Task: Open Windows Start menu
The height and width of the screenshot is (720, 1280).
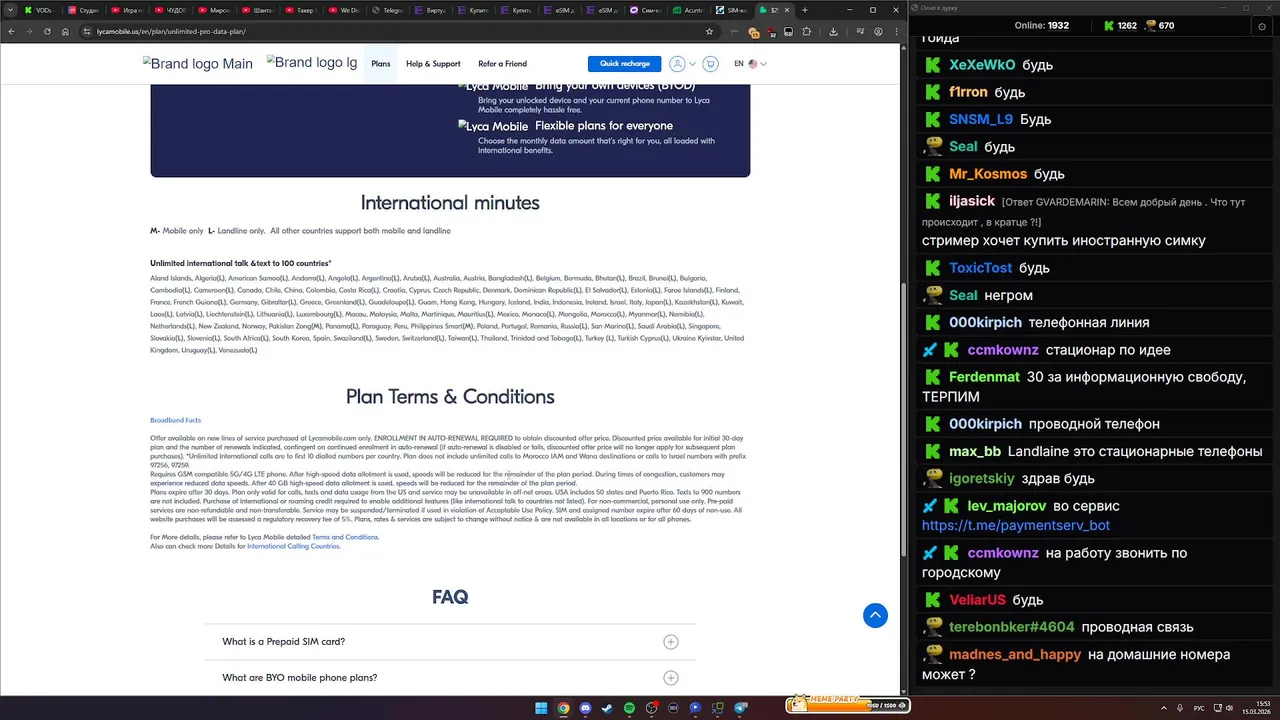Action: [541, 708]
